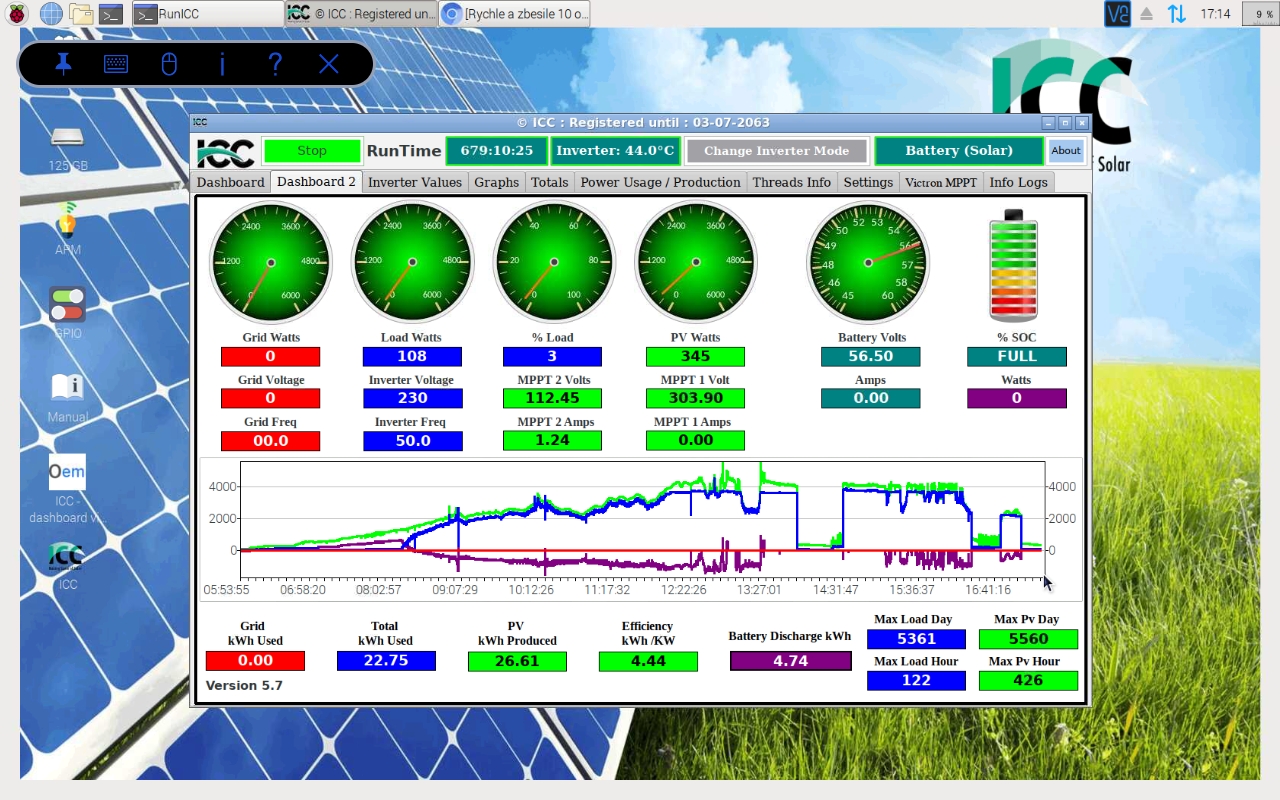
Task: Select the Power Usage / Production tab
Action: (660, 182)
